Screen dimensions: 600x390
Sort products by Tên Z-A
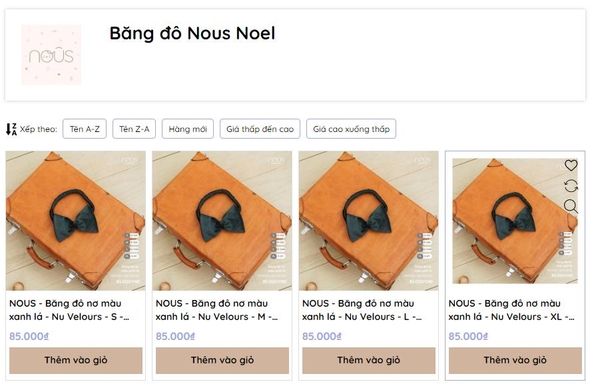point(134,129)
